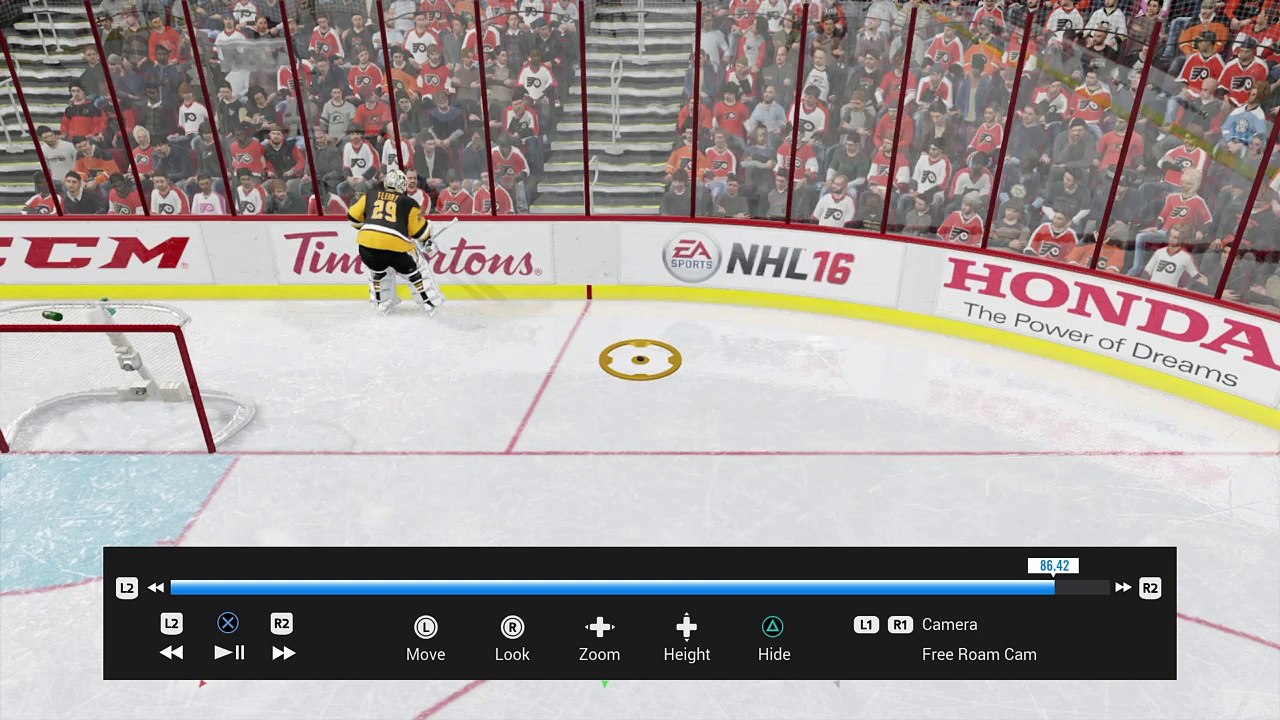
Task: Click the Move label
Action: click(x=425, y=654)
